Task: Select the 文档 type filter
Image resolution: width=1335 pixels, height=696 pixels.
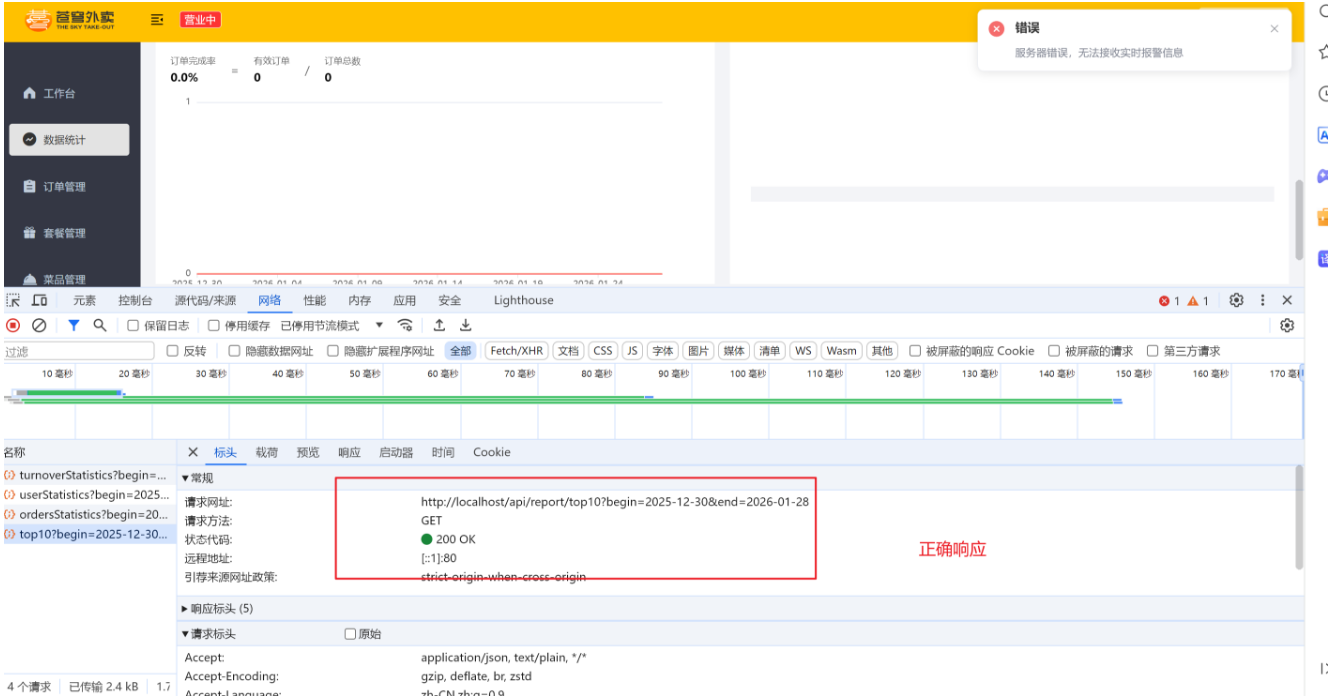Action: 568,351
